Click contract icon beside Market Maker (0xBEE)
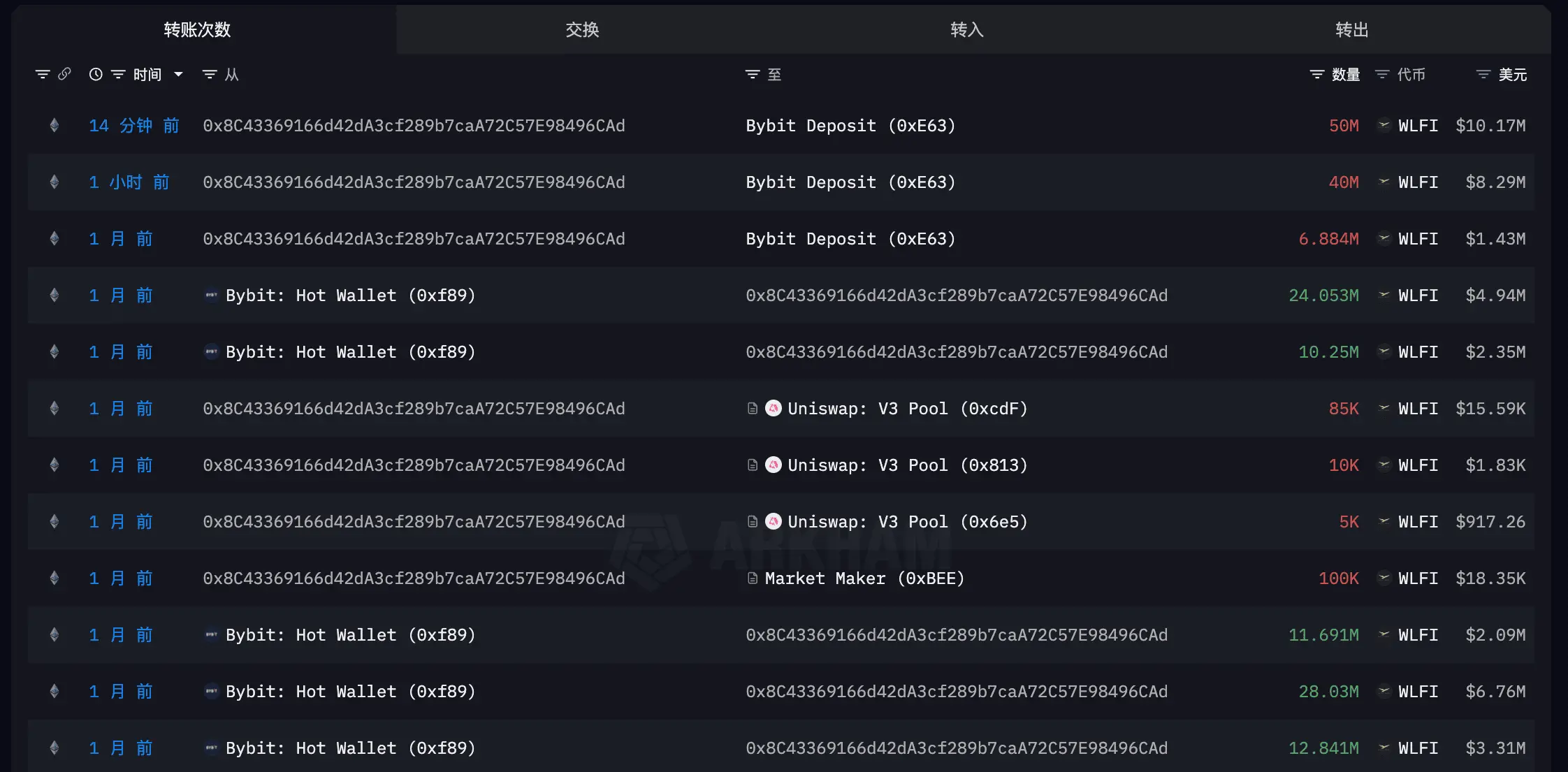This screenshot has width=1568, height=772. (x=753, y=578)
